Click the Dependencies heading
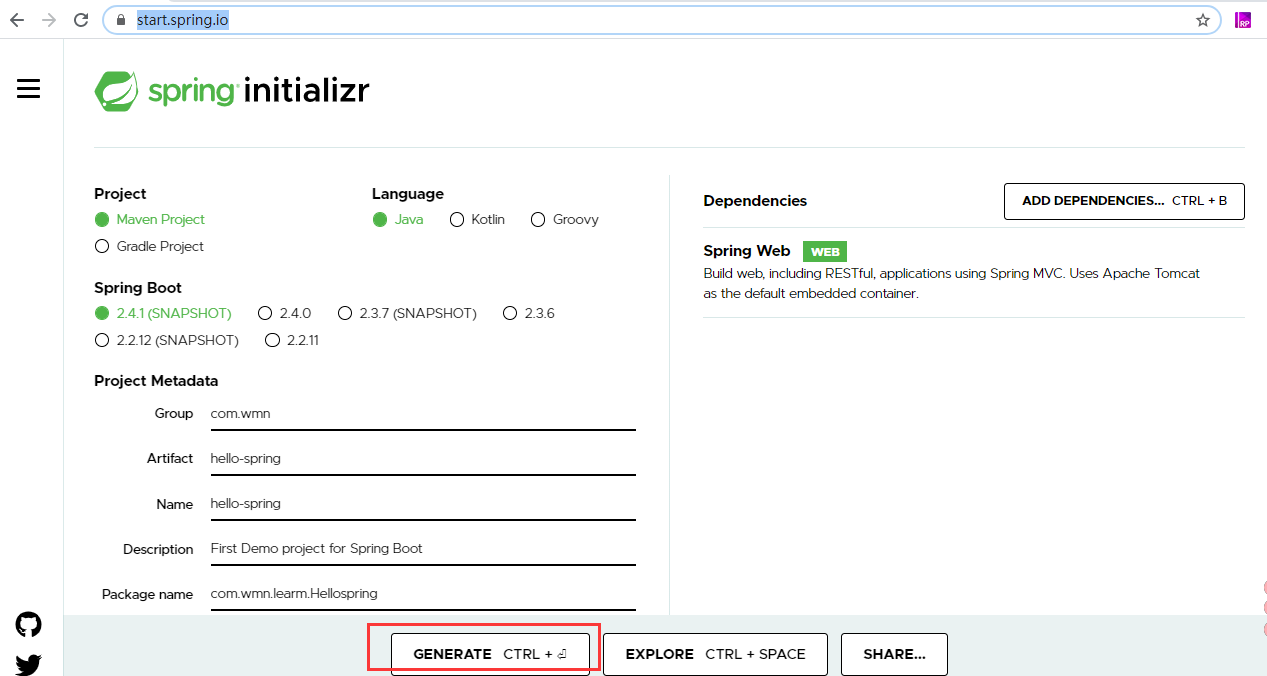Viewport: 1267px width, 676px height. tap(755, 201)
